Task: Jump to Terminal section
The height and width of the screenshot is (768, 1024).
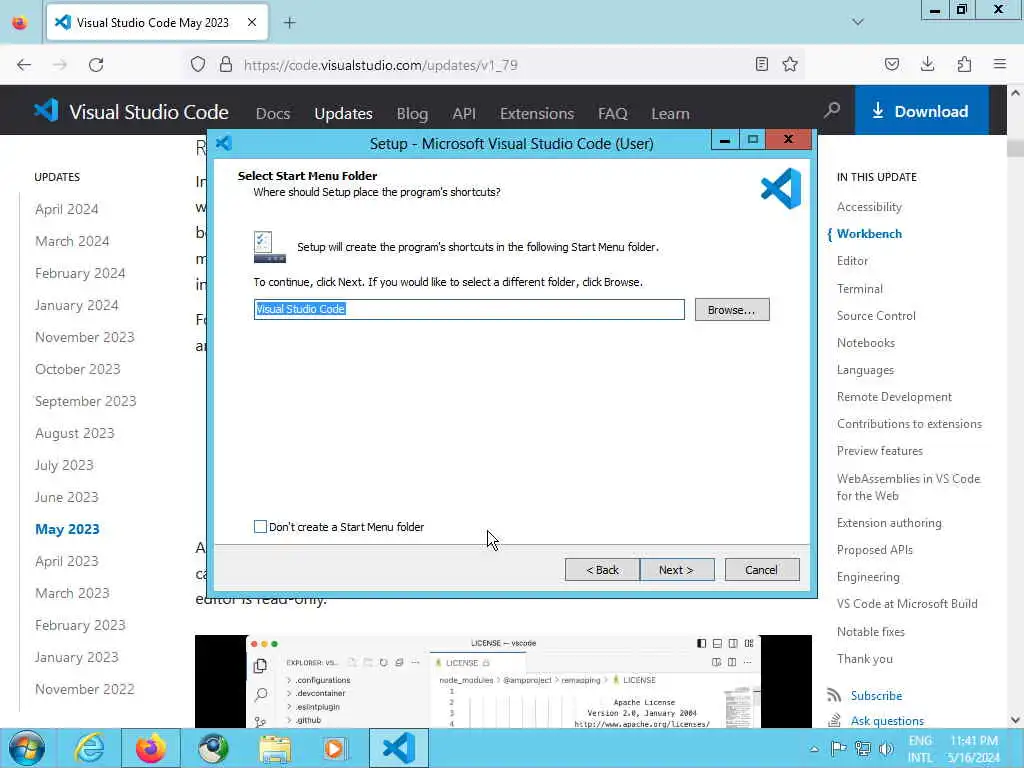Action: (859, 289)
